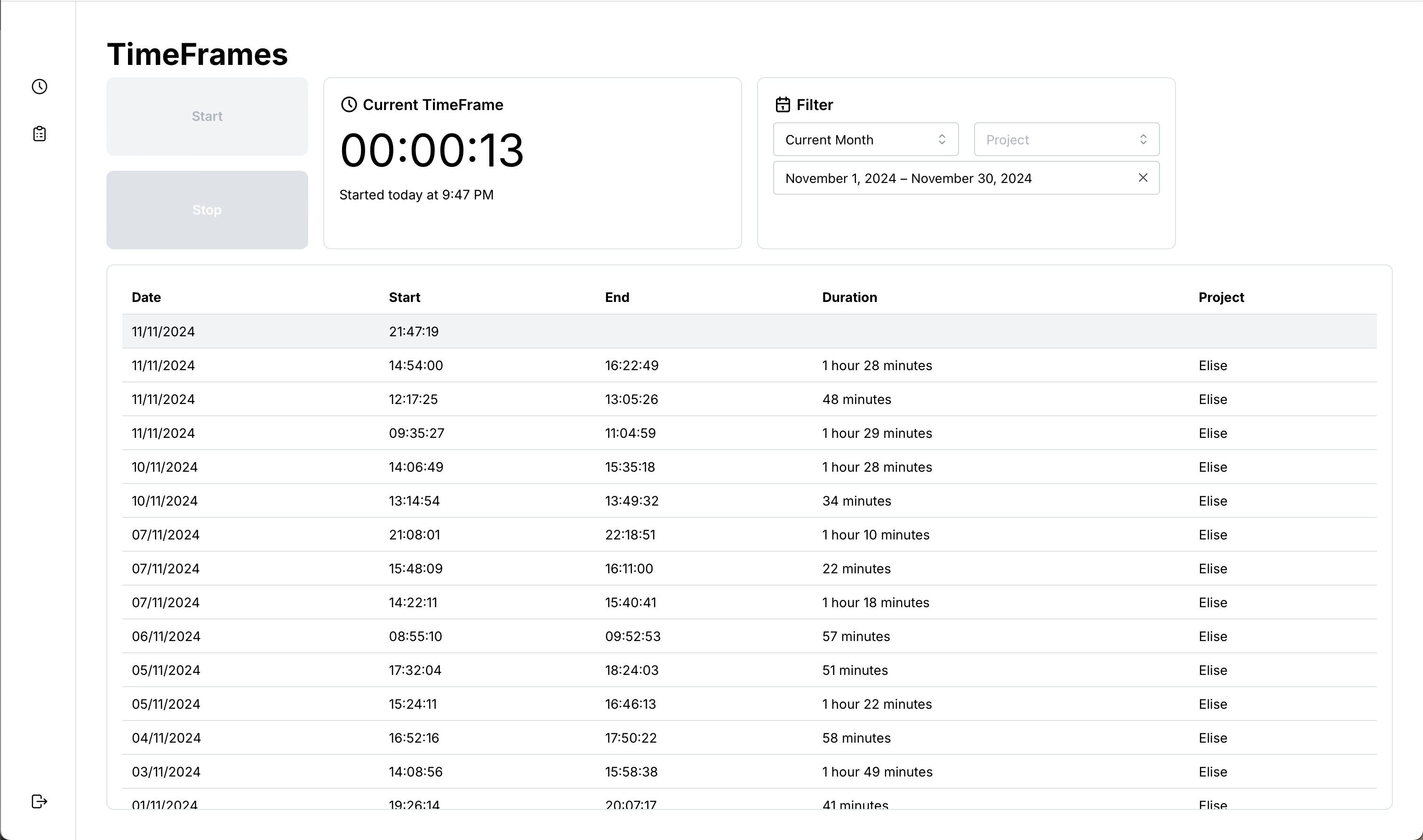This screenshot has height=840, width=1423.
Task: Click the row with 22 minutes duration
Action: click(856, 568)
